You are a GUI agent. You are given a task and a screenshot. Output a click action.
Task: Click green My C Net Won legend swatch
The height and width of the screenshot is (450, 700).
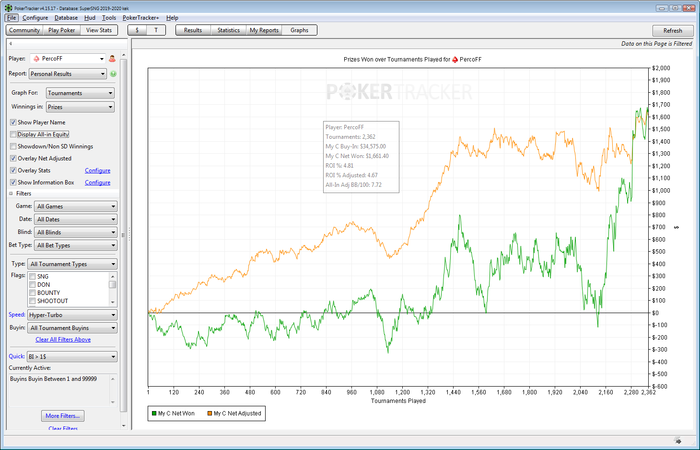(154, 414)
